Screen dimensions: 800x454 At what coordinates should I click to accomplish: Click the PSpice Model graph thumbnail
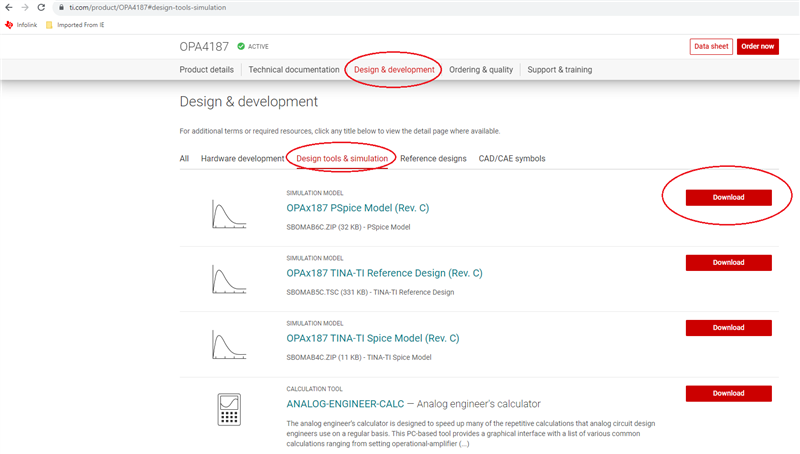pos(229,214)
